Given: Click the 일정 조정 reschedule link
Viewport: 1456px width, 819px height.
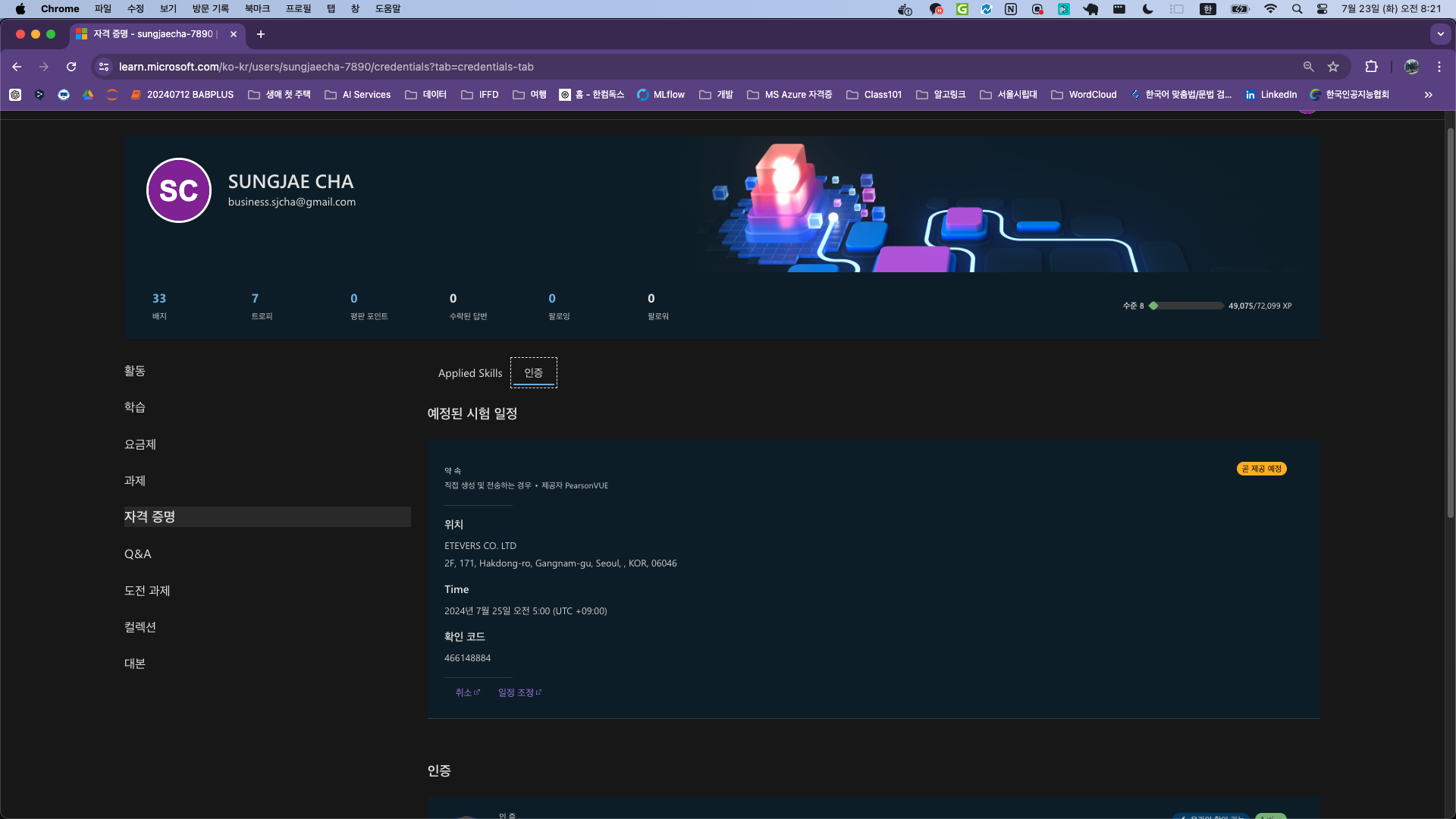Looking at the screenshot, I should tap(519, 692).
